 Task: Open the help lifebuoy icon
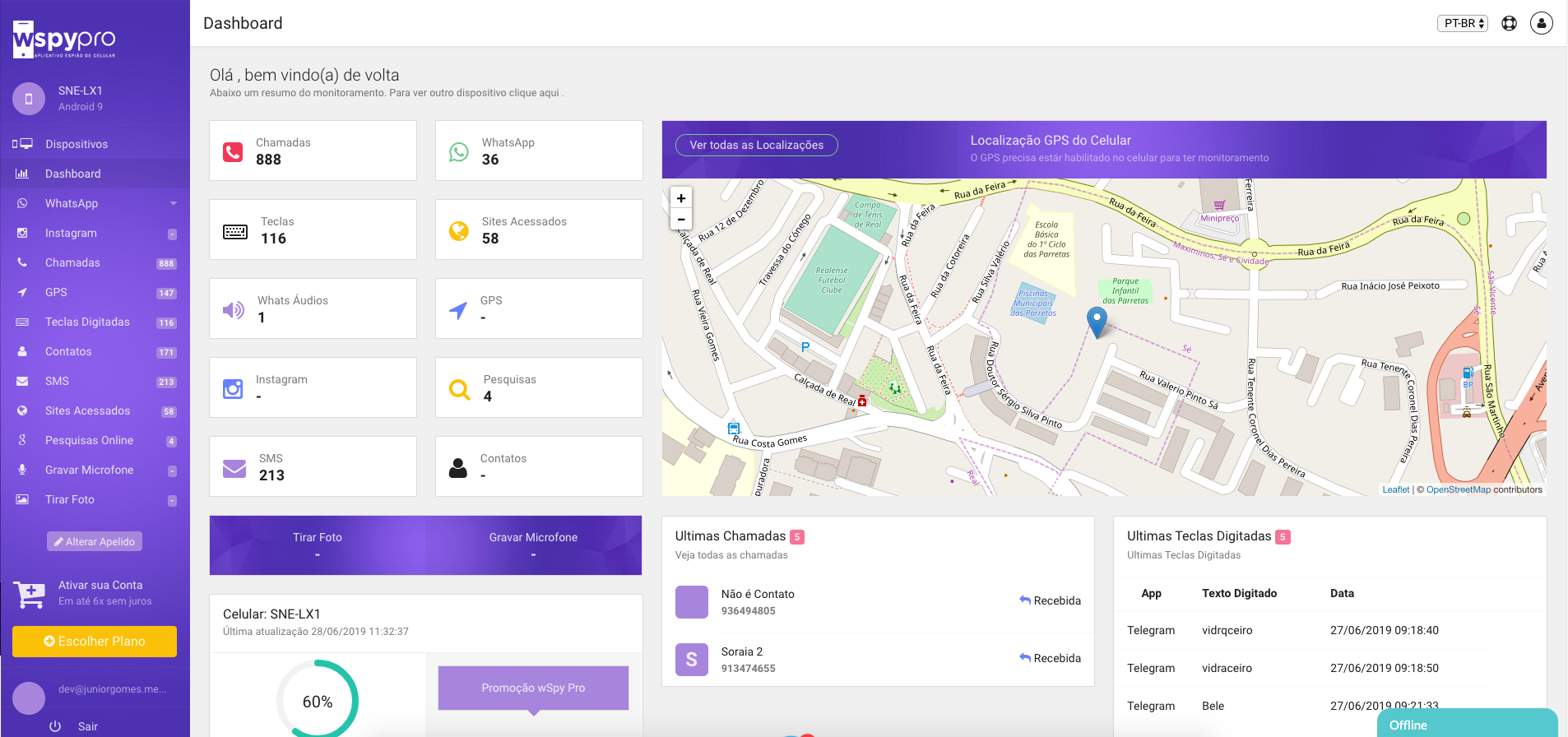[x=1509, y=24]
